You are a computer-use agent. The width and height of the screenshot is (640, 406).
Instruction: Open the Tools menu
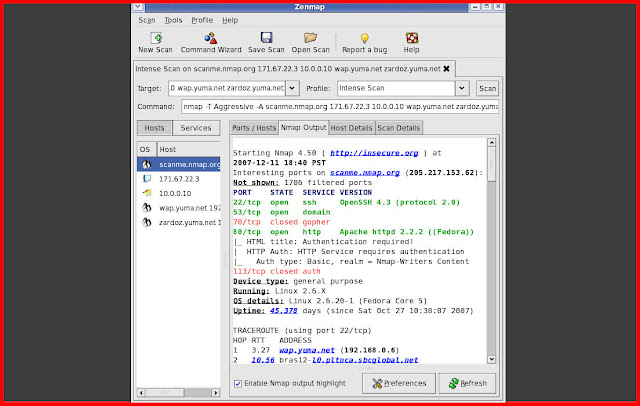[x=173, y=20]
